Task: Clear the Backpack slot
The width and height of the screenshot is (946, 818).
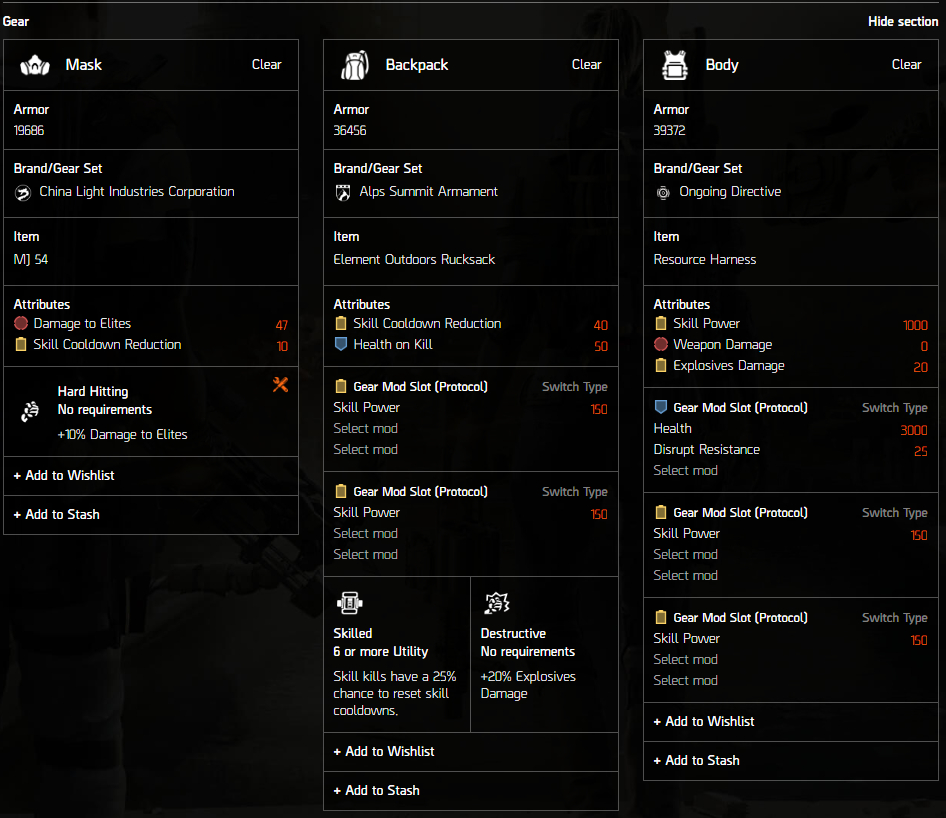Action: point(586,65)
